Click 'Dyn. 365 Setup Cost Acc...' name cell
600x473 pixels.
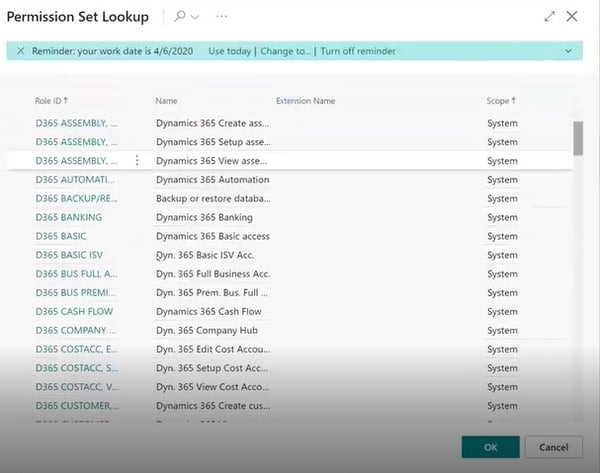212,368
